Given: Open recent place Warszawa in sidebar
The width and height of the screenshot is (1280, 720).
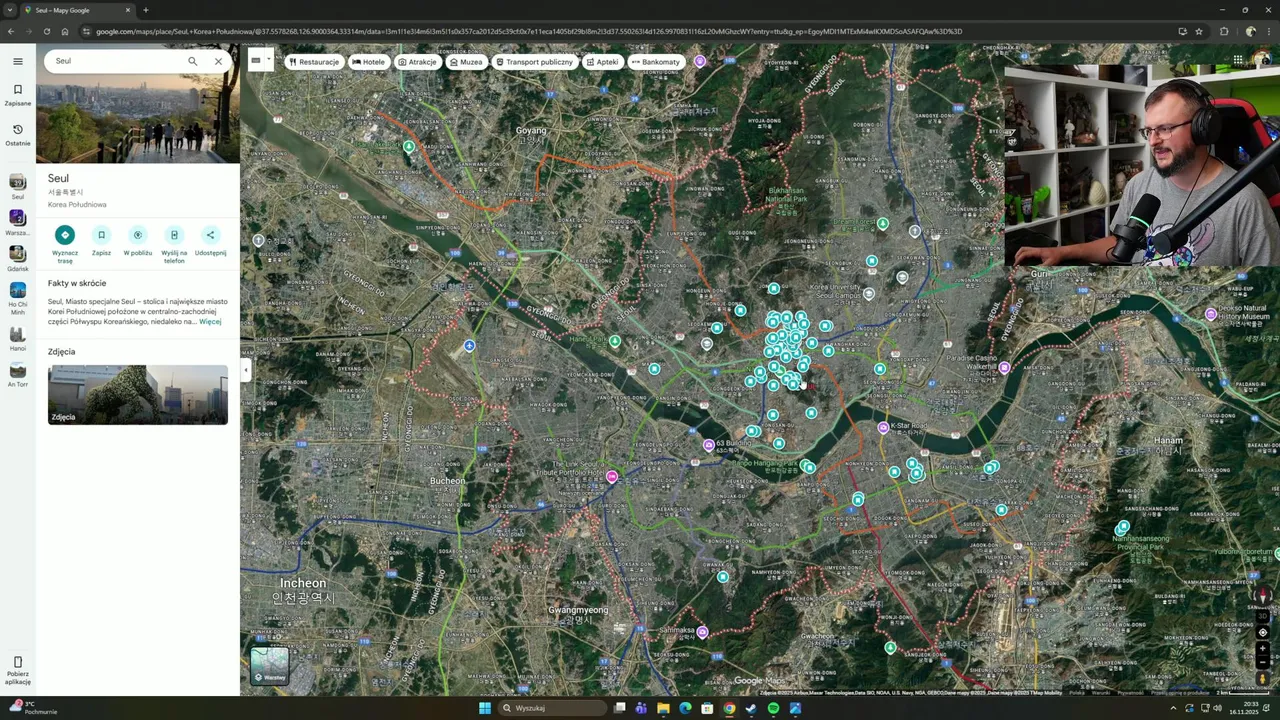Looking at the screenshot, I should point(17,222).
